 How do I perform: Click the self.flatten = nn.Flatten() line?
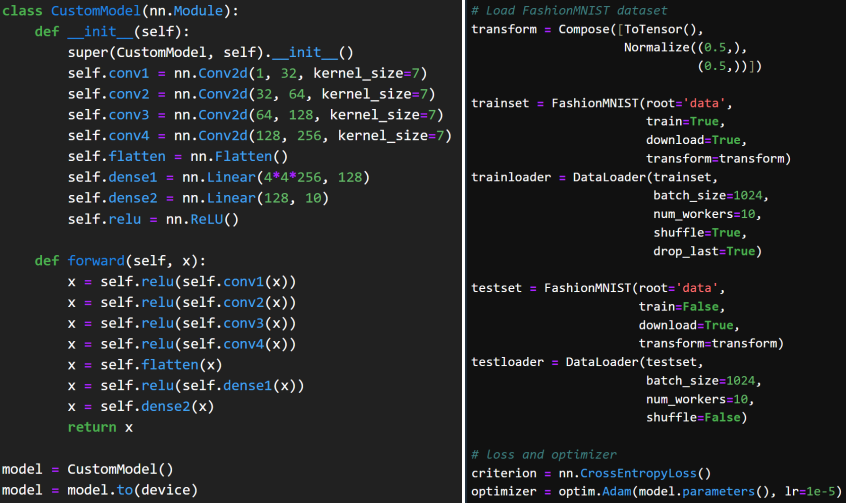coord(178,157)
